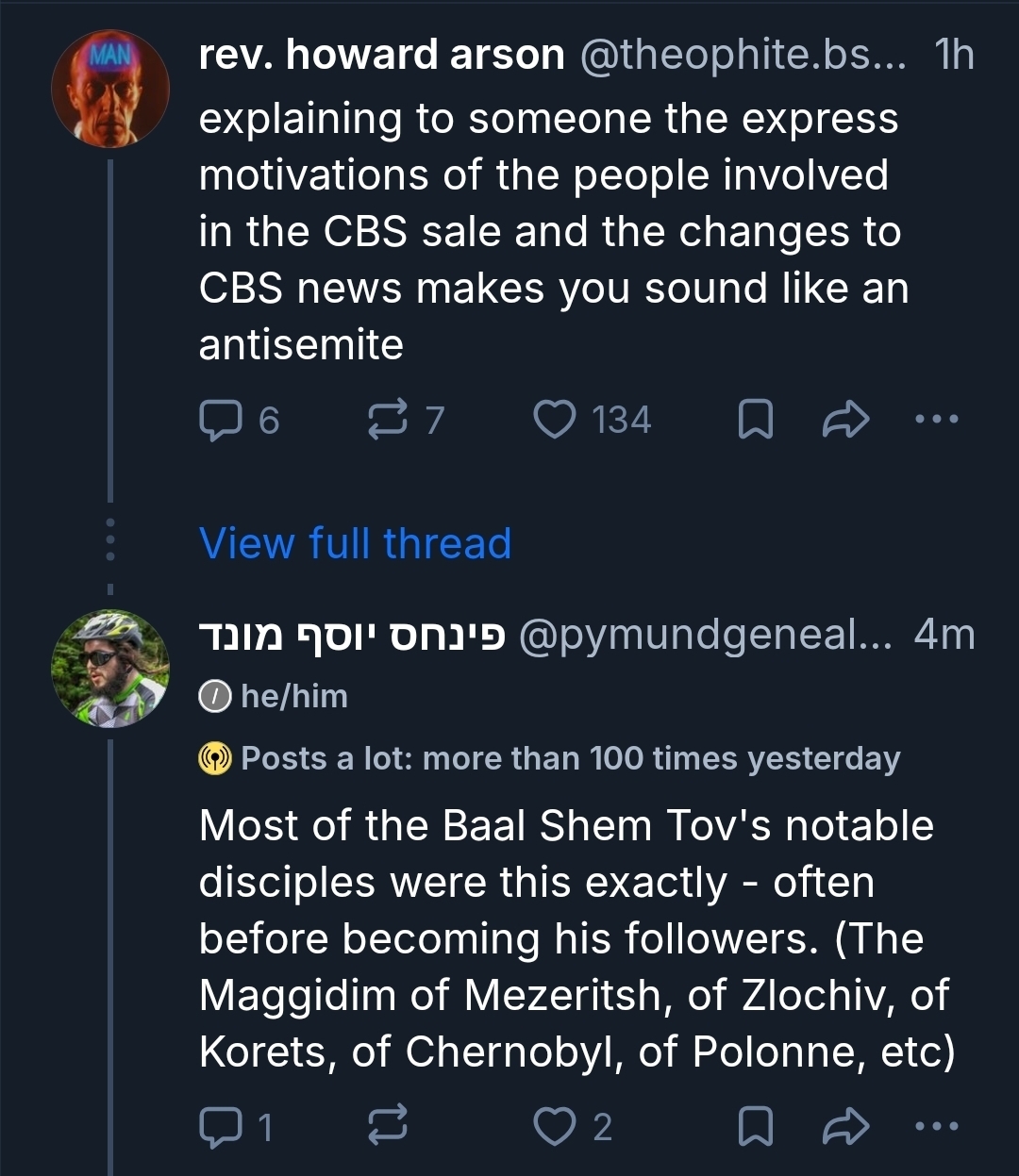The width and height of the screenshot is (1019, 1176).
Task: Share rev. howard arson's post
Action: click(844, 421)
